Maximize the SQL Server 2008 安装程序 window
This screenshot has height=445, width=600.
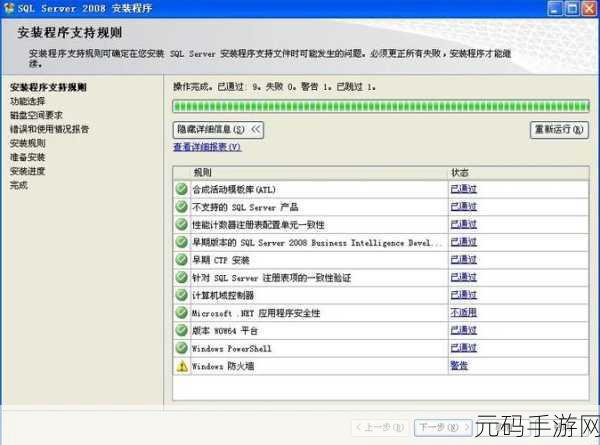pos(572,8)
